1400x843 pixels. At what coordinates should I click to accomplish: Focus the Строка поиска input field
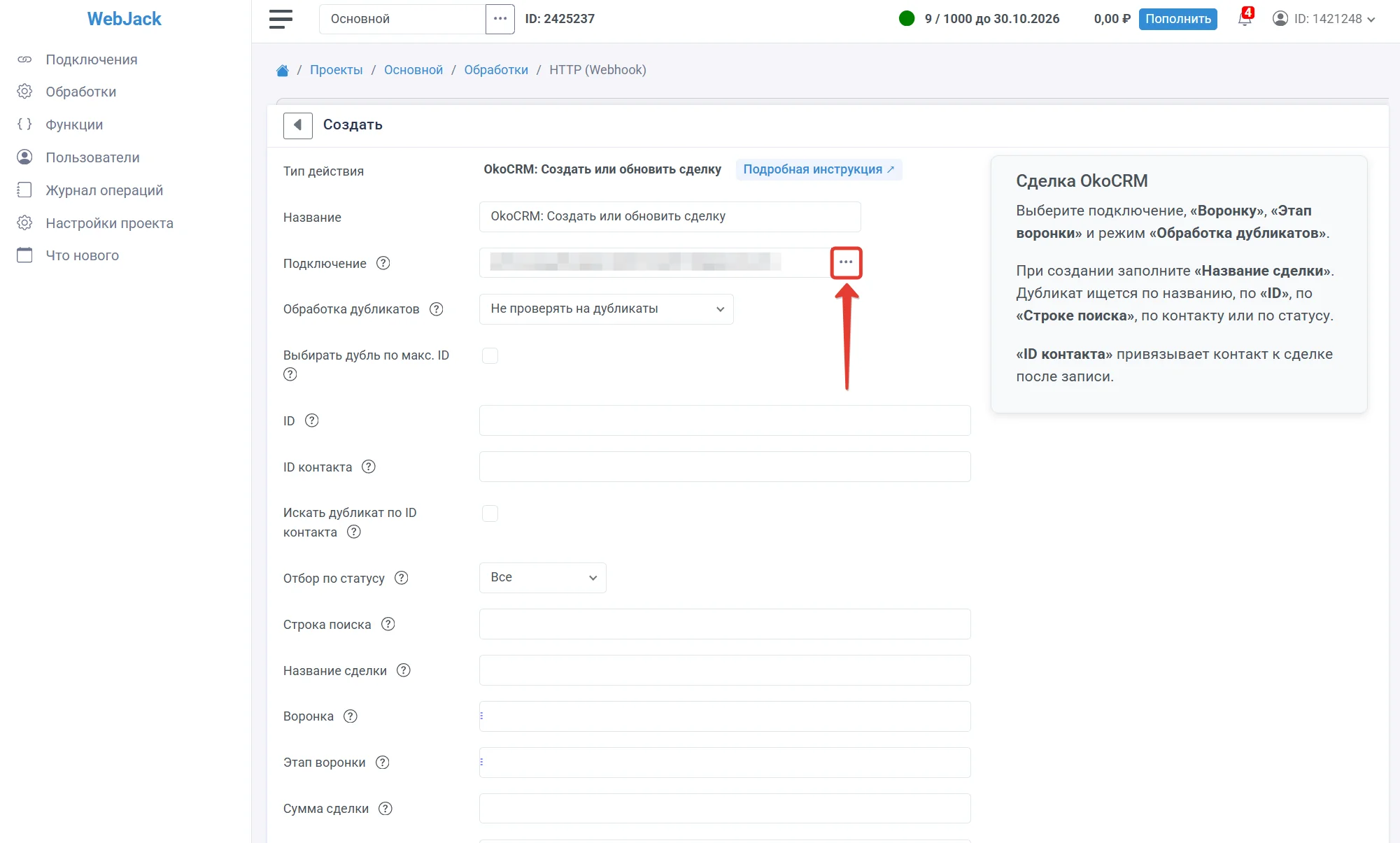tap(725, 624)
